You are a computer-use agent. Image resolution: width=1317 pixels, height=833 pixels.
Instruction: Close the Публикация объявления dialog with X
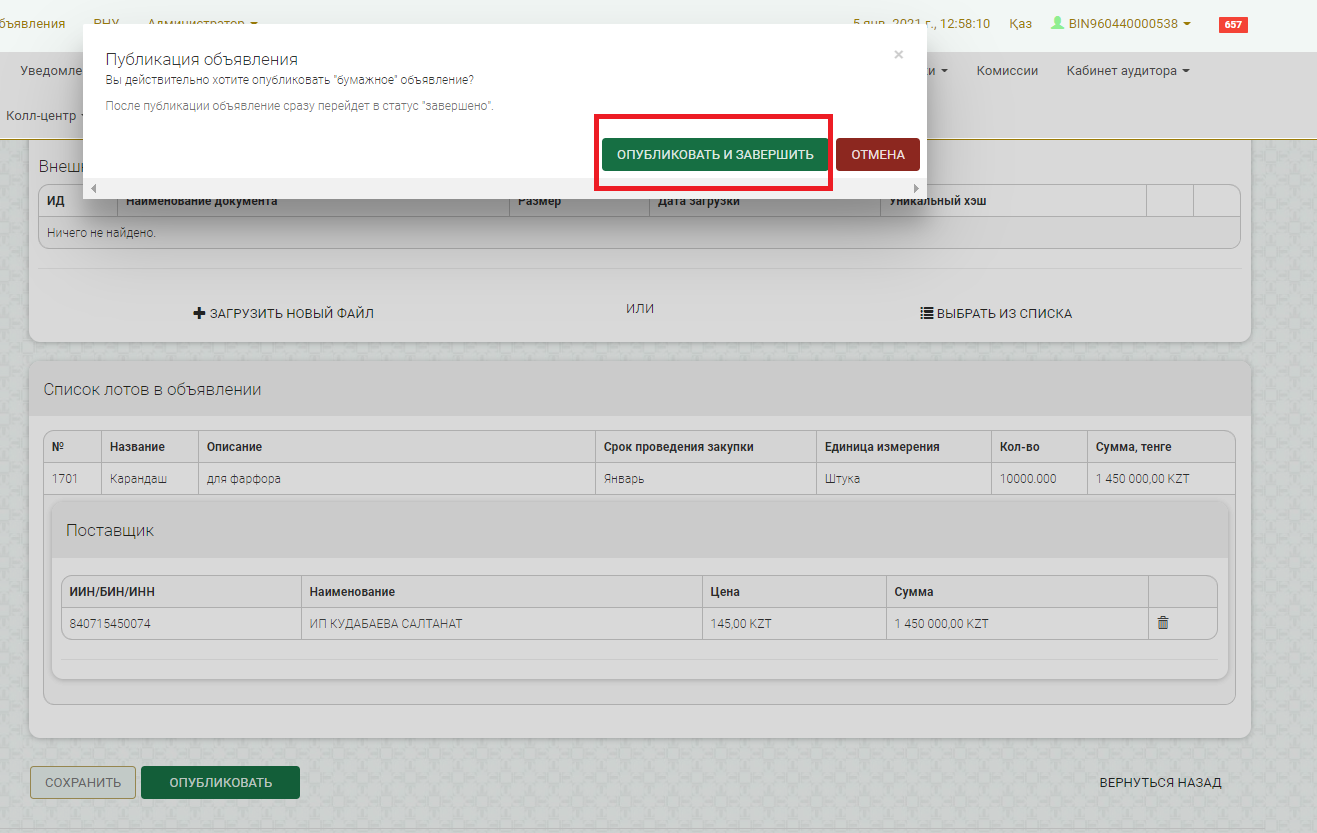tap(898, 55)
